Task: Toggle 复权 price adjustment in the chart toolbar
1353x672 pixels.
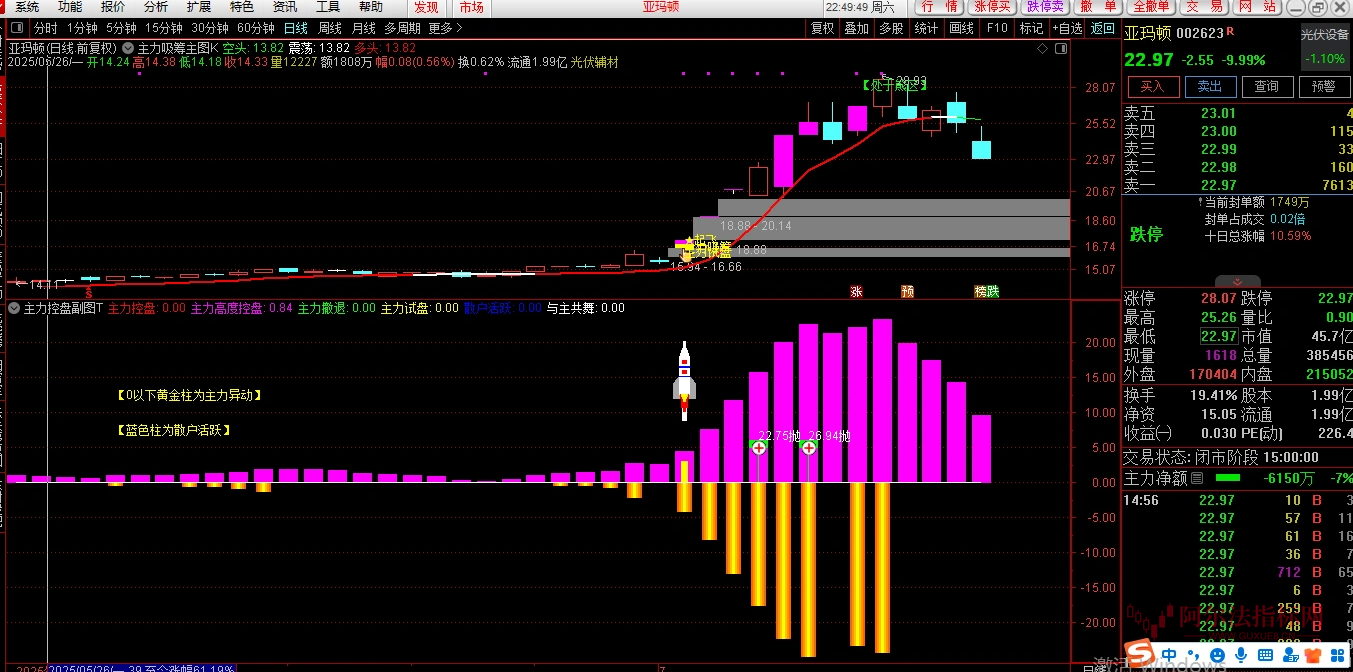Action: click(822, 29)
